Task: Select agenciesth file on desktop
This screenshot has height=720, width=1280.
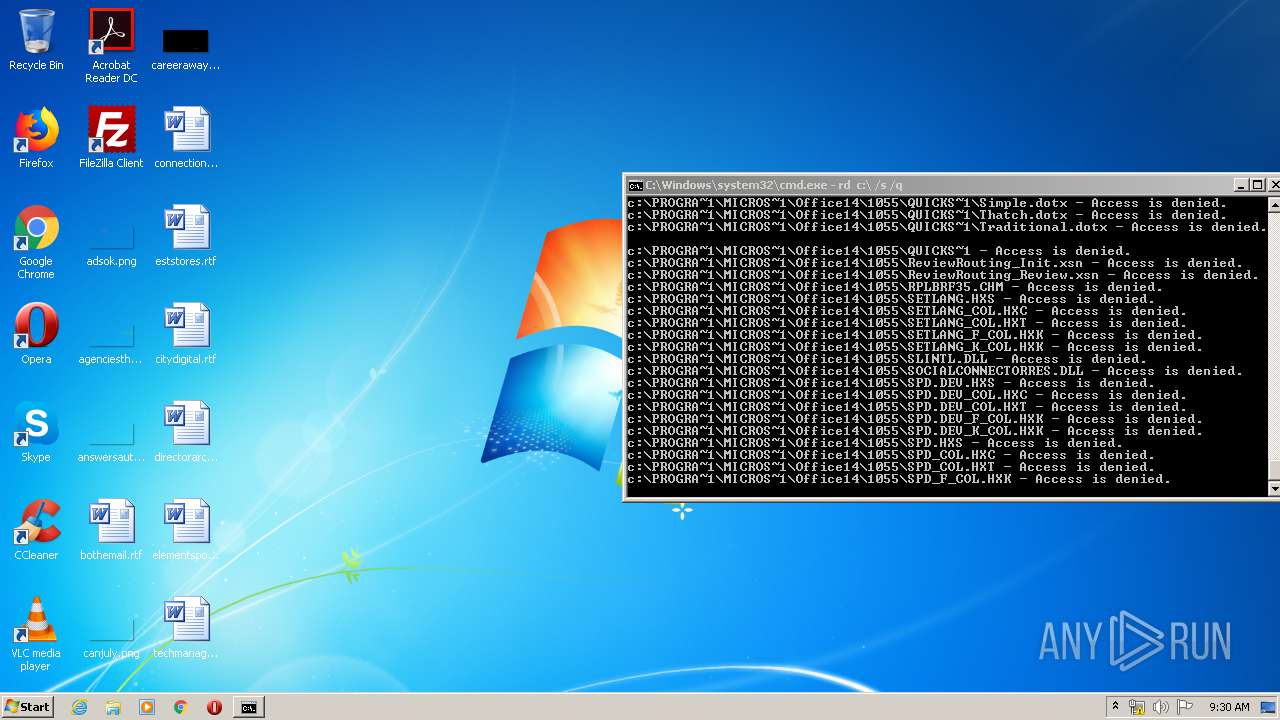Action: [x=111, y=340]
